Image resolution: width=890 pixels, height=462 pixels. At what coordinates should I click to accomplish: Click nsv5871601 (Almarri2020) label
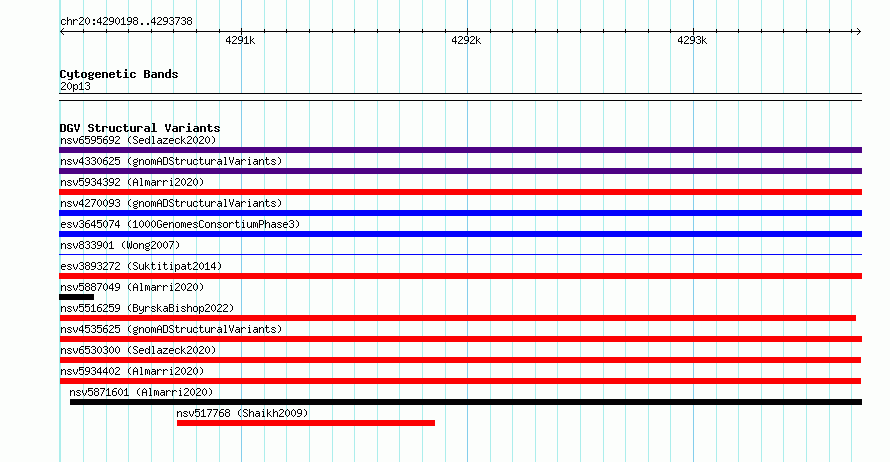141,392
